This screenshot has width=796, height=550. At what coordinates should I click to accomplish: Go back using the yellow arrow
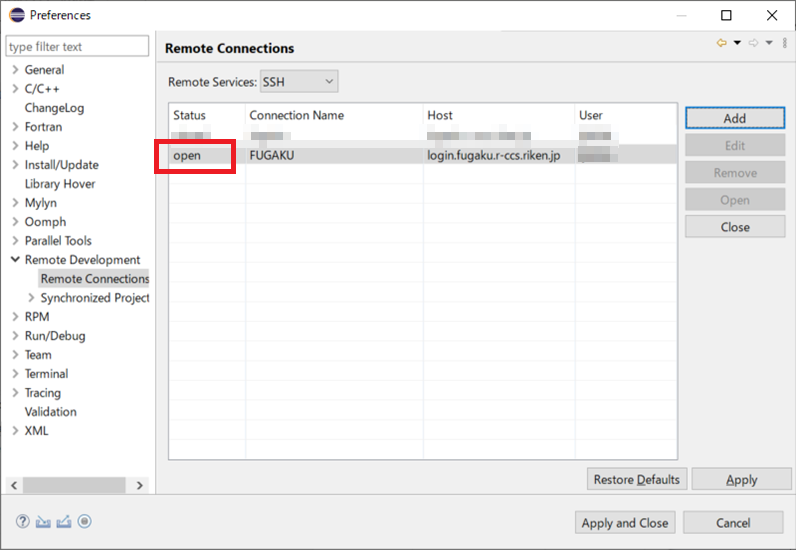coord(721,43)
